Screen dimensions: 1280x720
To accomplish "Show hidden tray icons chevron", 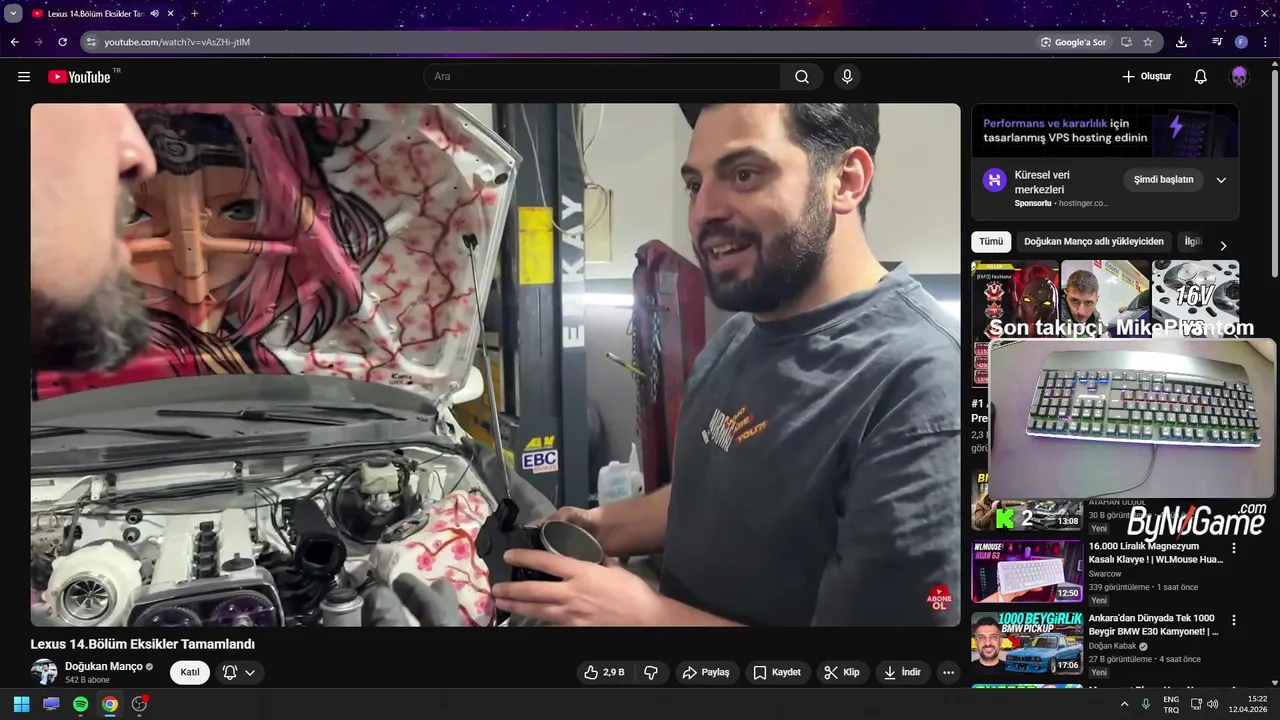I will (x=1124, y=704).
